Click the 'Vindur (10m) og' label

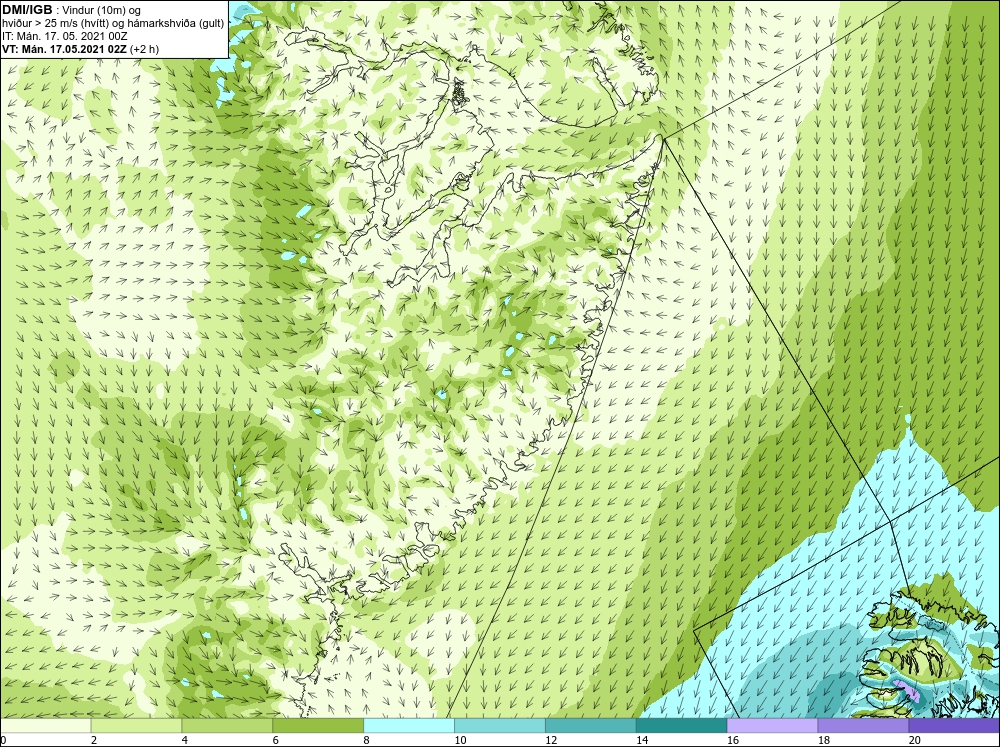coord(102,11)
